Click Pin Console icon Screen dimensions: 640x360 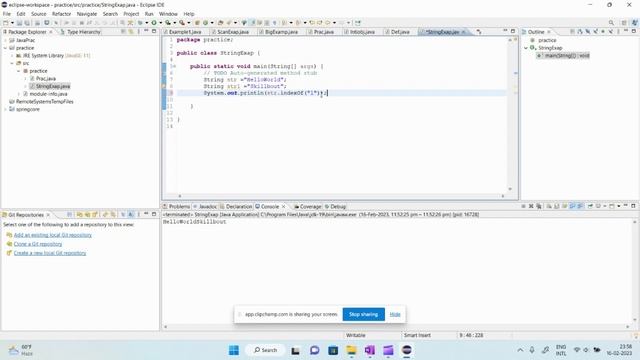[x=590, y=206]
